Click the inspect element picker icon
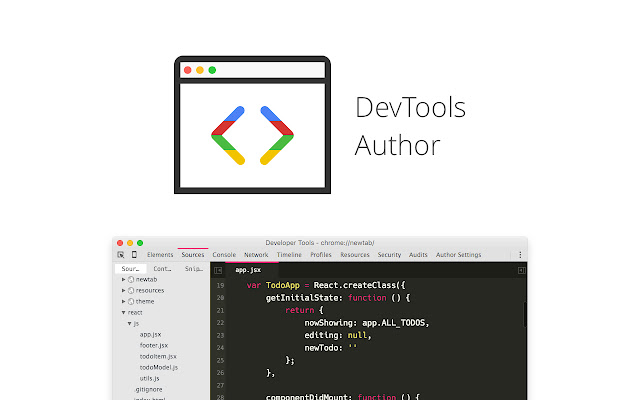Image resolution: width=640 pixels, height=400 pixels. (120, 255)
